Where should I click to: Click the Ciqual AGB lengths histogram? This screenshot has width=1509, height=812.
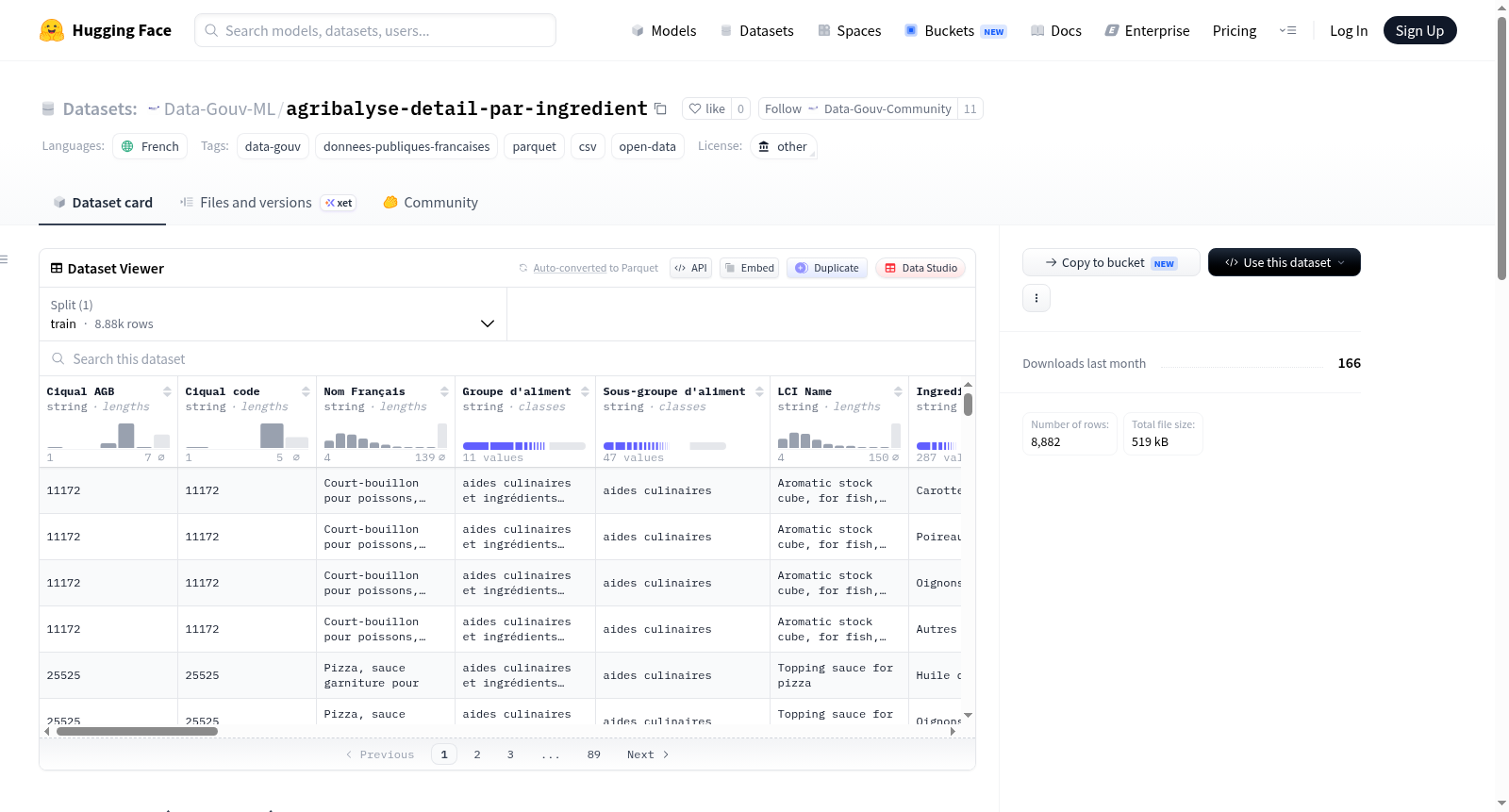click(108, 436)
